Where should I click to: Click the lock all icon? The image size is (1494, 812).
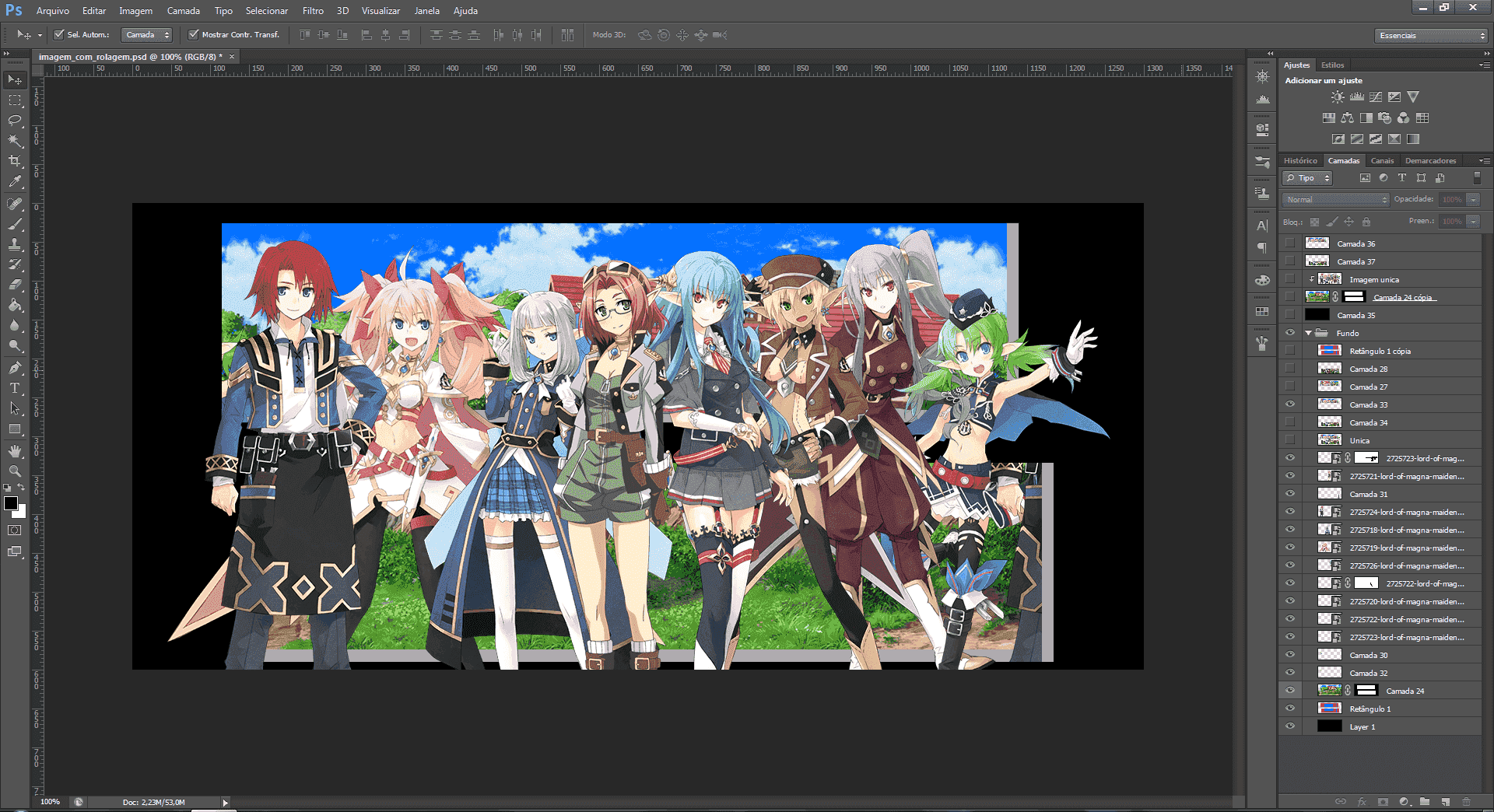tap(1366, 222)
